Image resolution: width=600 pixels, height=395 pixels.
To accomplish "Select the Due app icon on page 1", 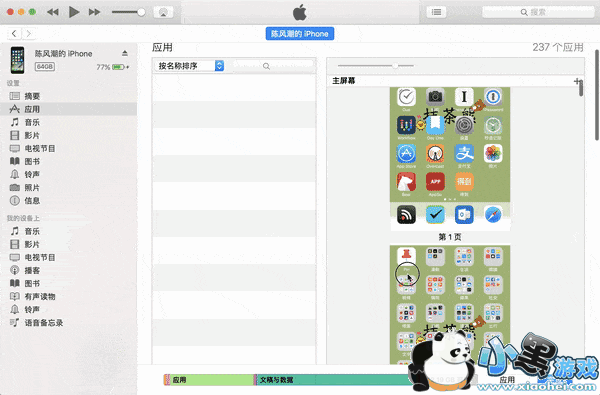I will click(x=406, y=97).
